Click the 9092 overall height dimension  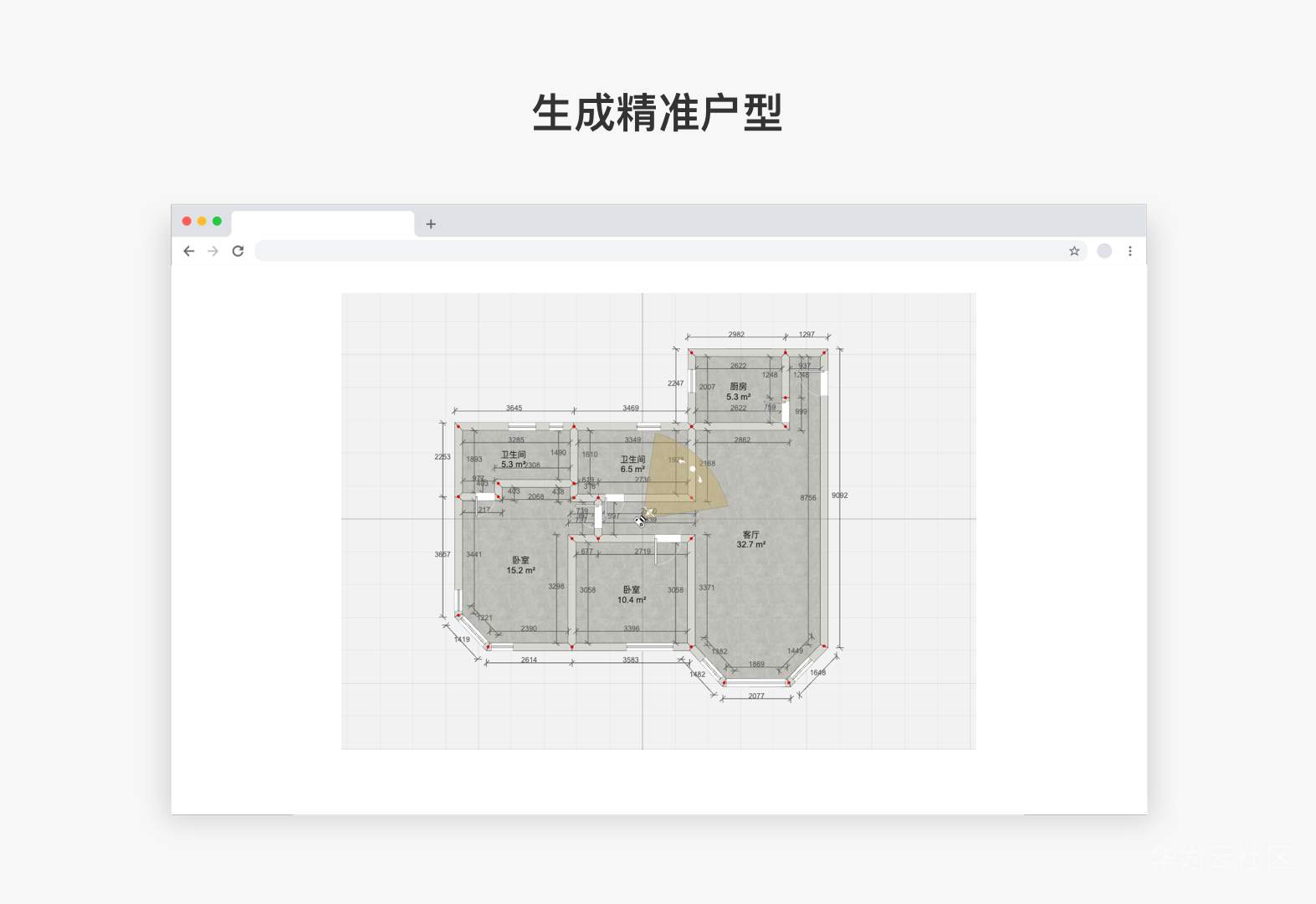(840, 496)
